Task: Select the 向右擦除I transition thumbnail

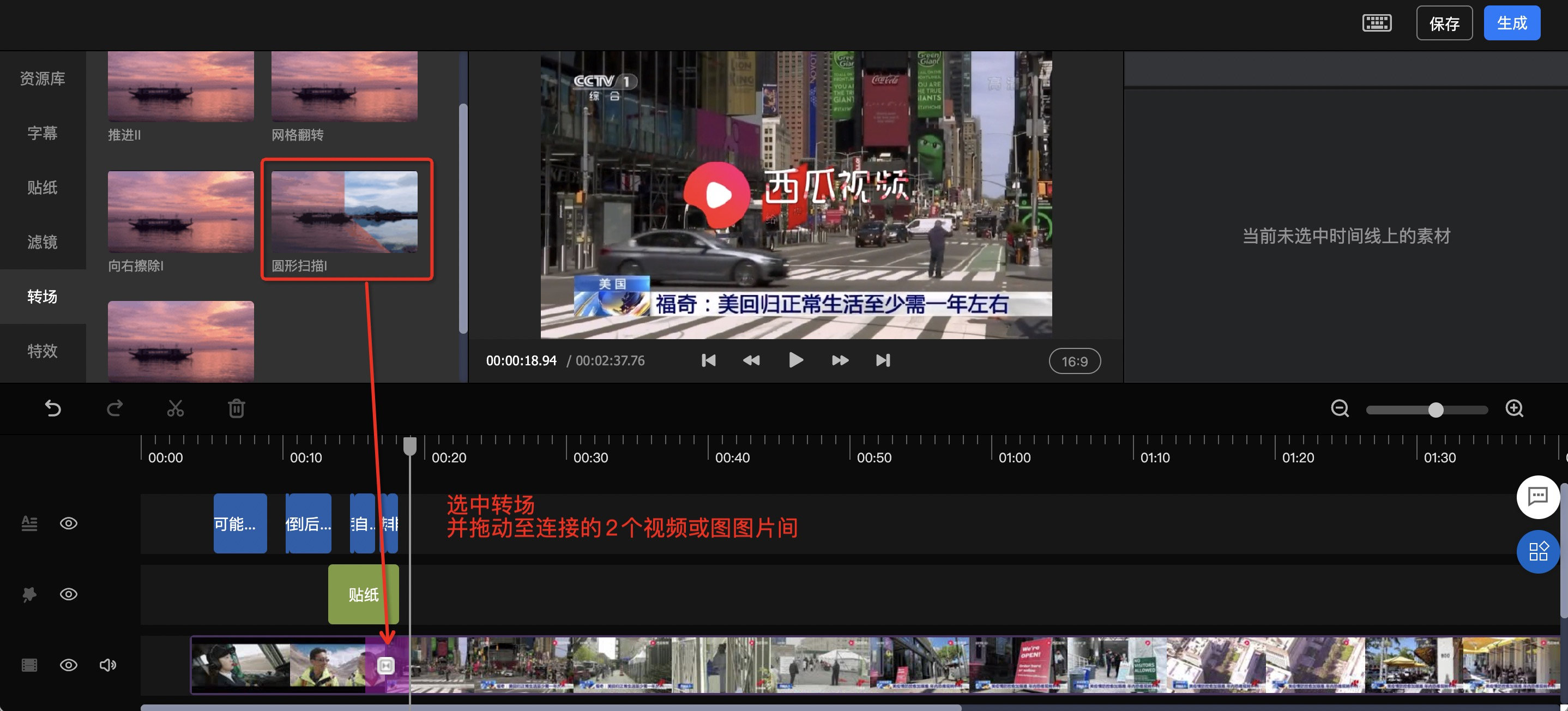Action: coord(181,211)
